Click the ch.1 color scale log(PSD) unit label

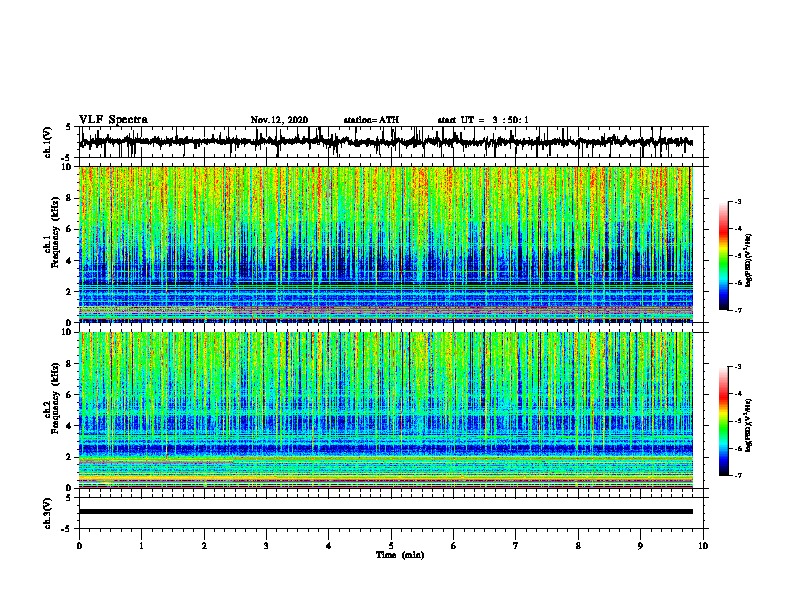(749, 260)
